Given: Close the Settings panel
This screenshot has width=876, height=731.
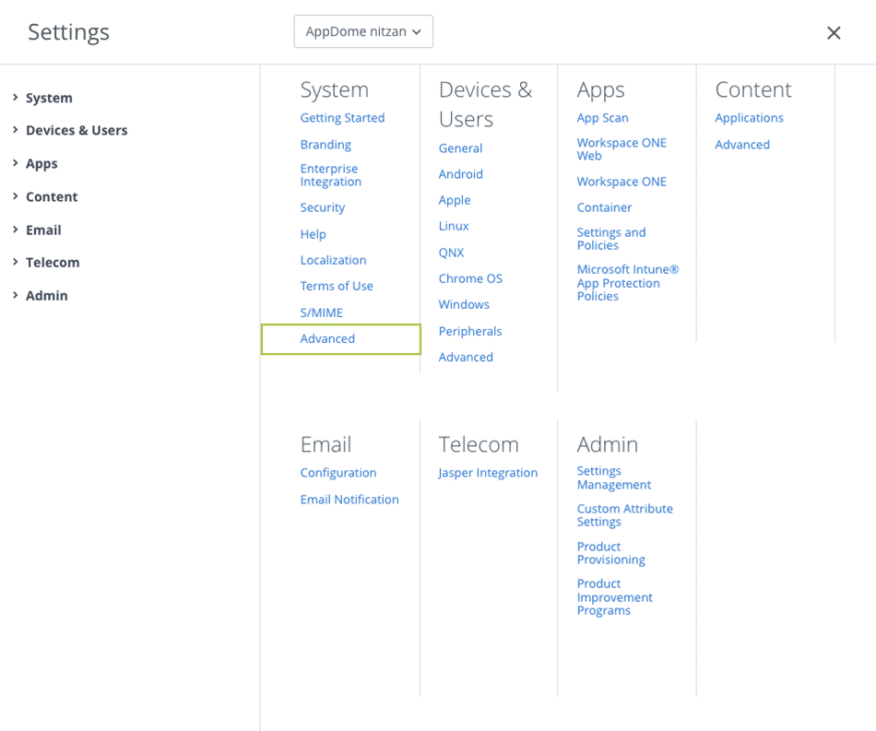Looking at the screenshot, I should (834, 31).
